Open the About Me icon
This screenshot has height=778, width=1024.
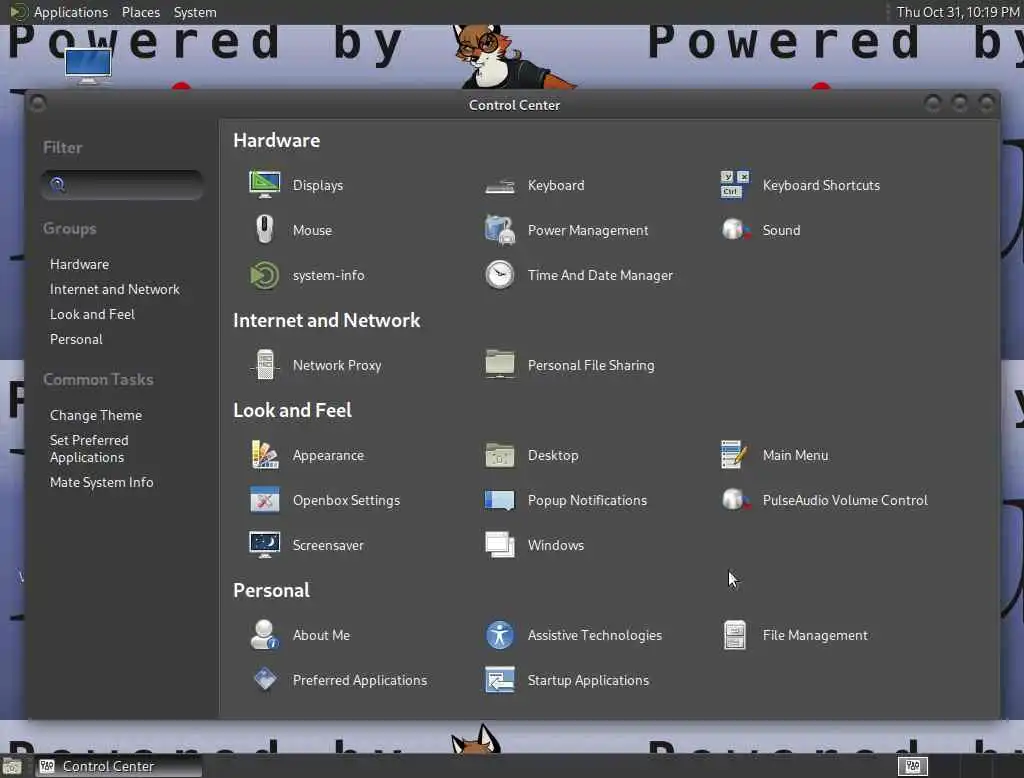click(264, 635)
